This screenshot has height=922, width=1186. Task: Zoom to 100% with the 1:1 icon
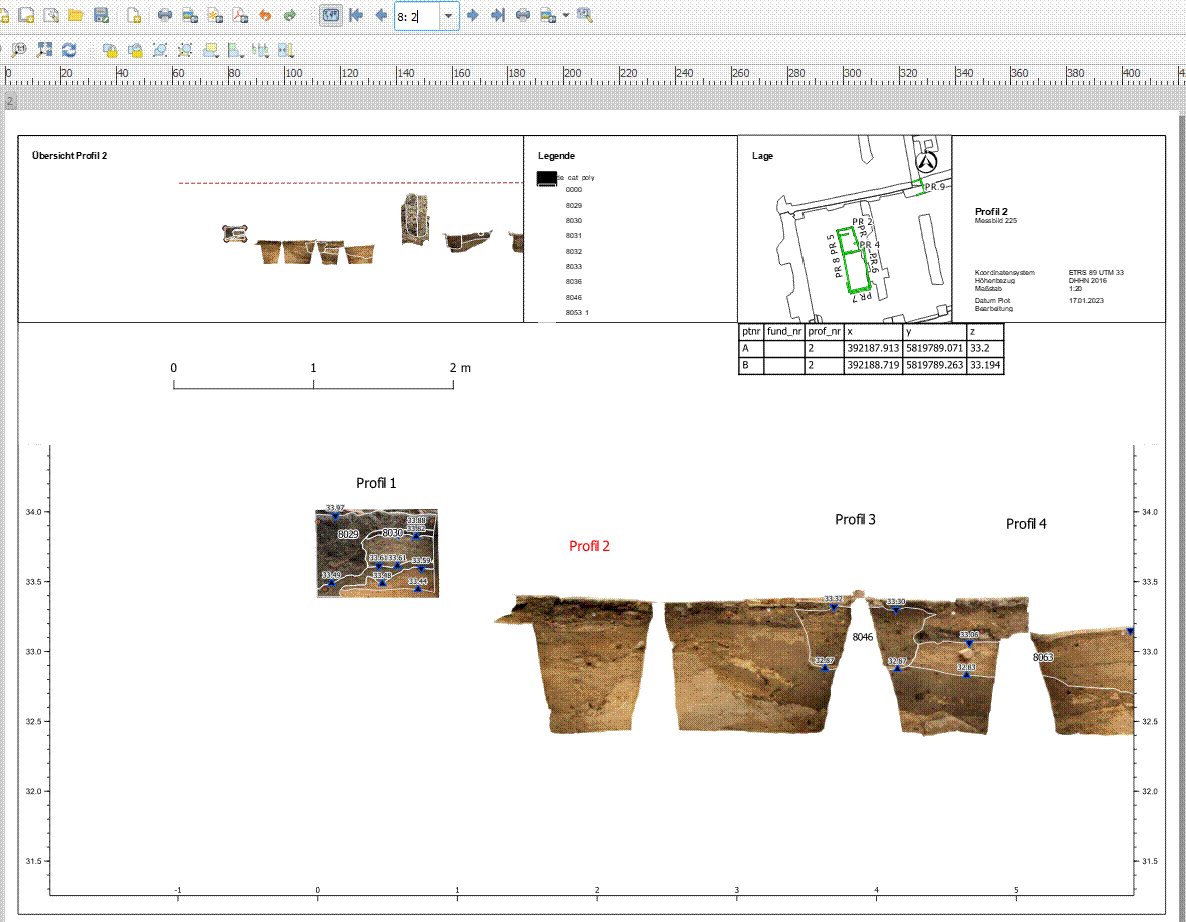19,48
